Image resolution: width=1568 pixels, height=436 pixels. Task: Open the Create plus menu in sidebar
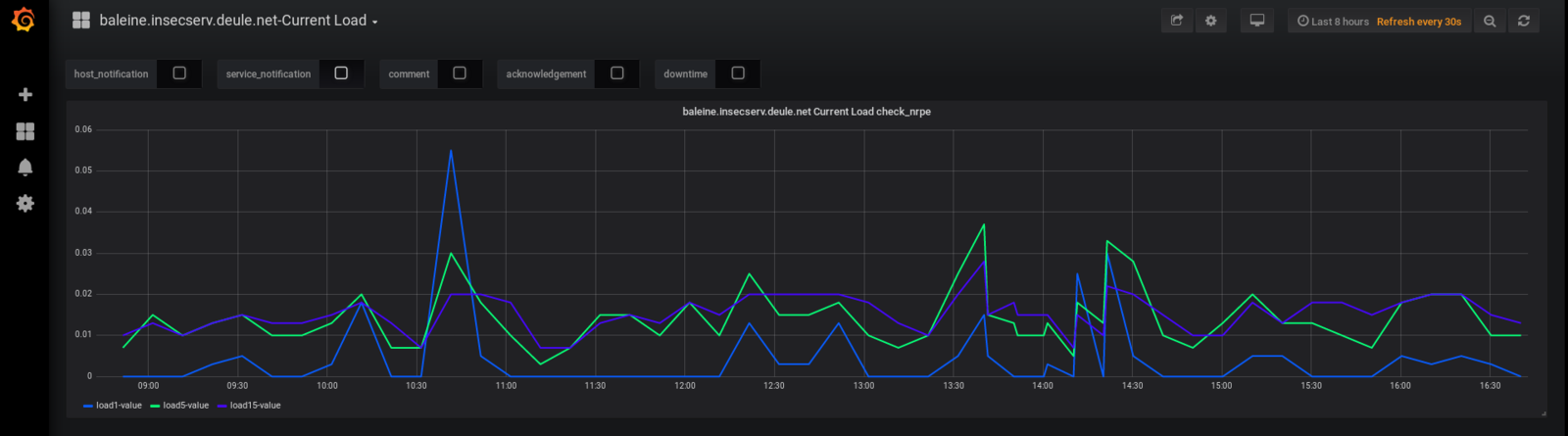[x=25, y=94]
